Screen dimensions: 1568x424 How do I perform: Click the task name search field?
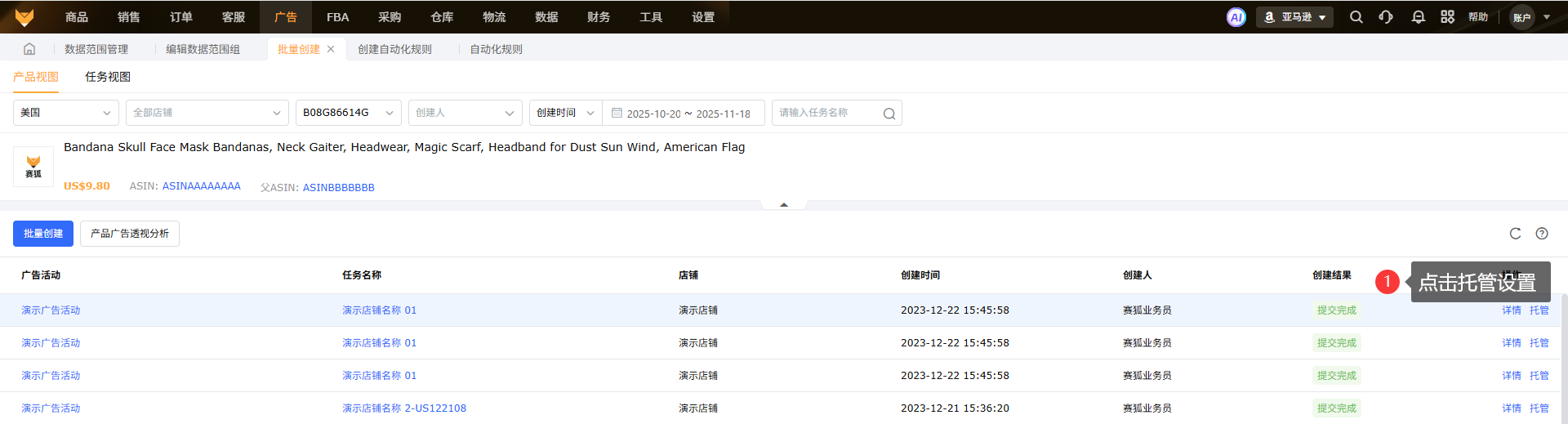point(828,113)
